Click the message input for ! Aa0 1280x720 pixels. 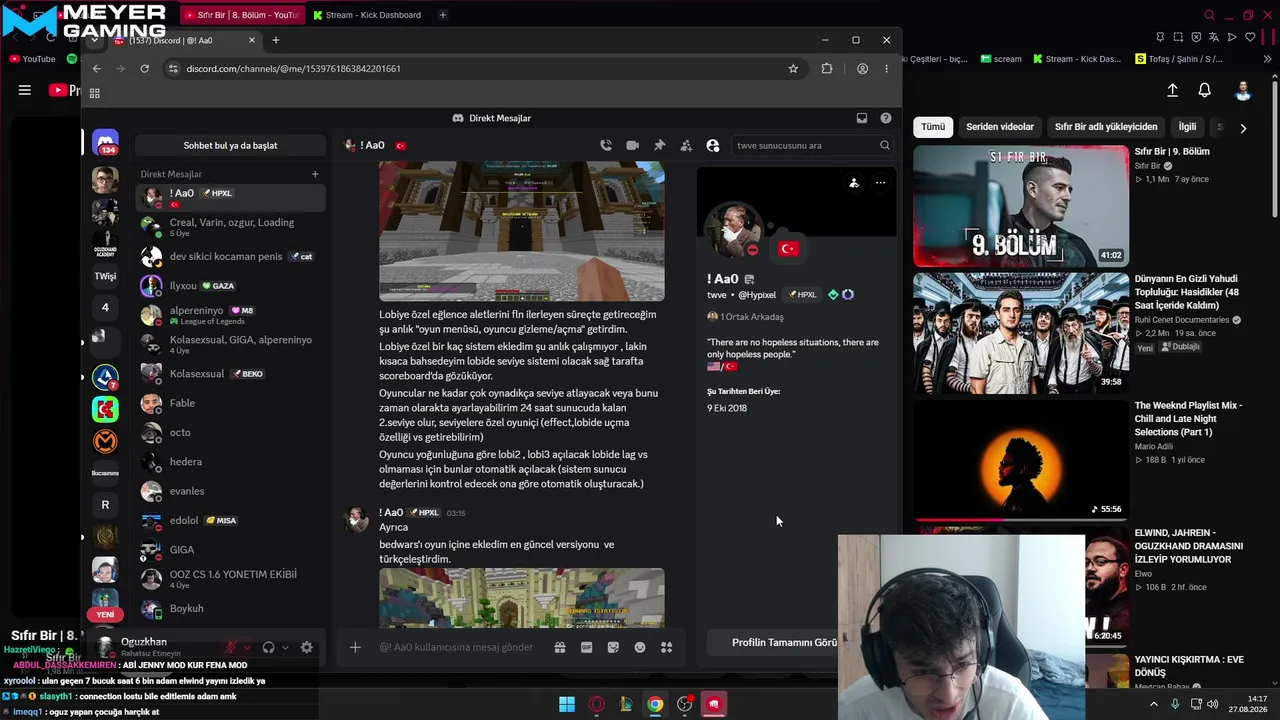tap(456, 647)
